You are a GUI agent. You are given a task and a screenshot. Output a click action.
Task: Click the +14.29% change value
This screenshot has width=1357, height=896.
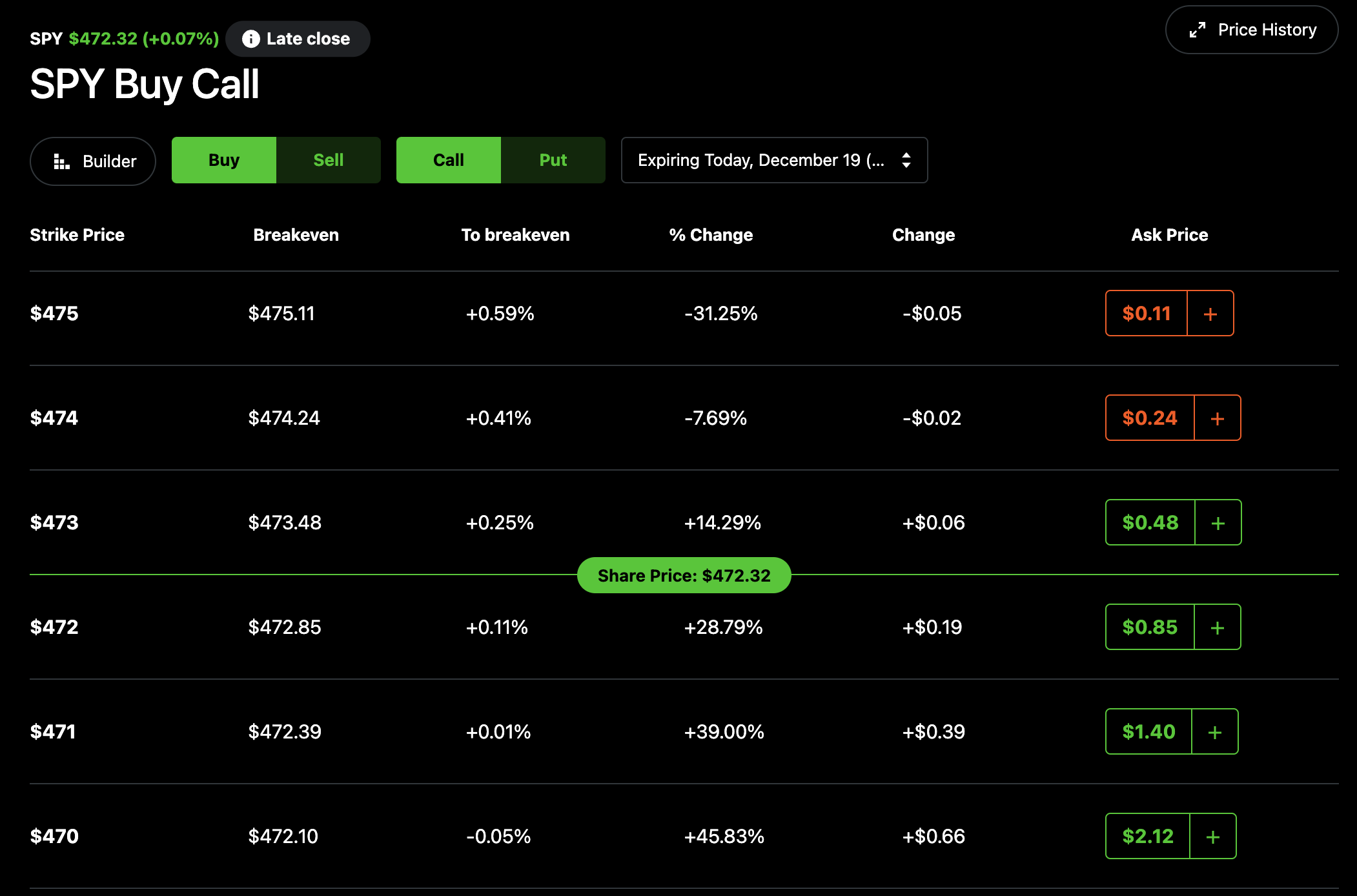722,523
